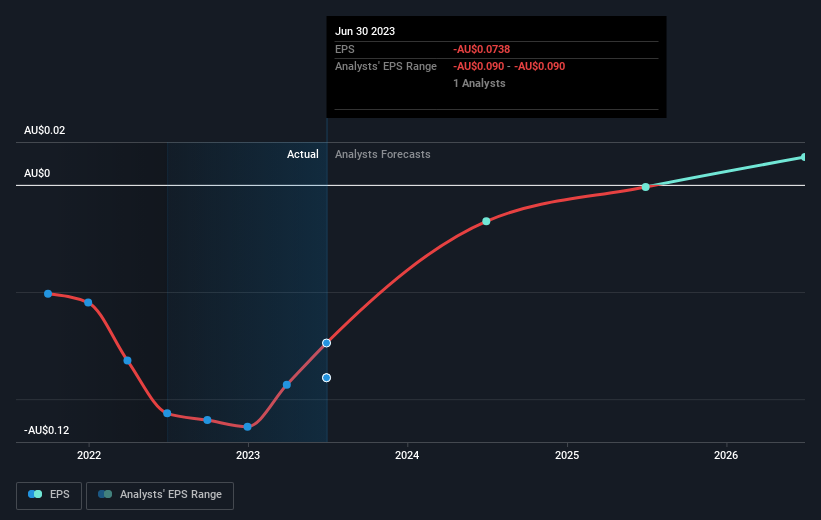Select the EPS point after early 2022 drop
The image size is (821, 520).
[x=127, y=360]
